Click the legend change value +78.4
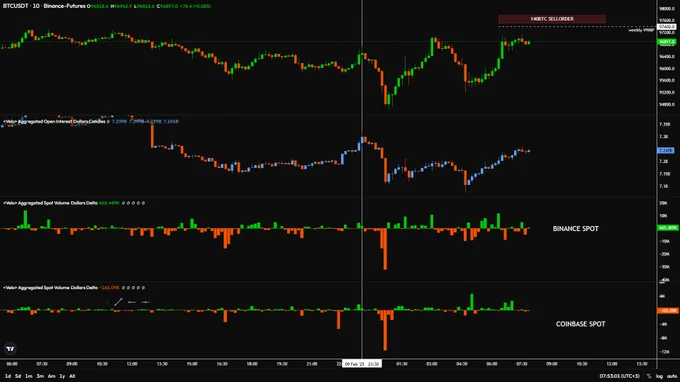 click(x=186, y=6)
